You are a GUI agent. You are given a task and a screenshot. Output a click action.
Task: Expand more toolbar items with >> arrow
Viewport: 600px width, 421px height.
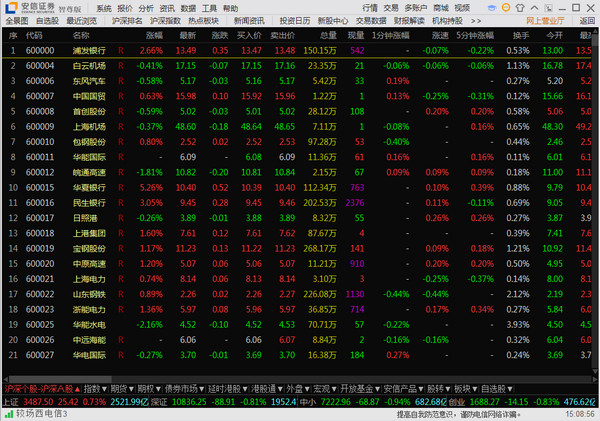pos(476,21)
